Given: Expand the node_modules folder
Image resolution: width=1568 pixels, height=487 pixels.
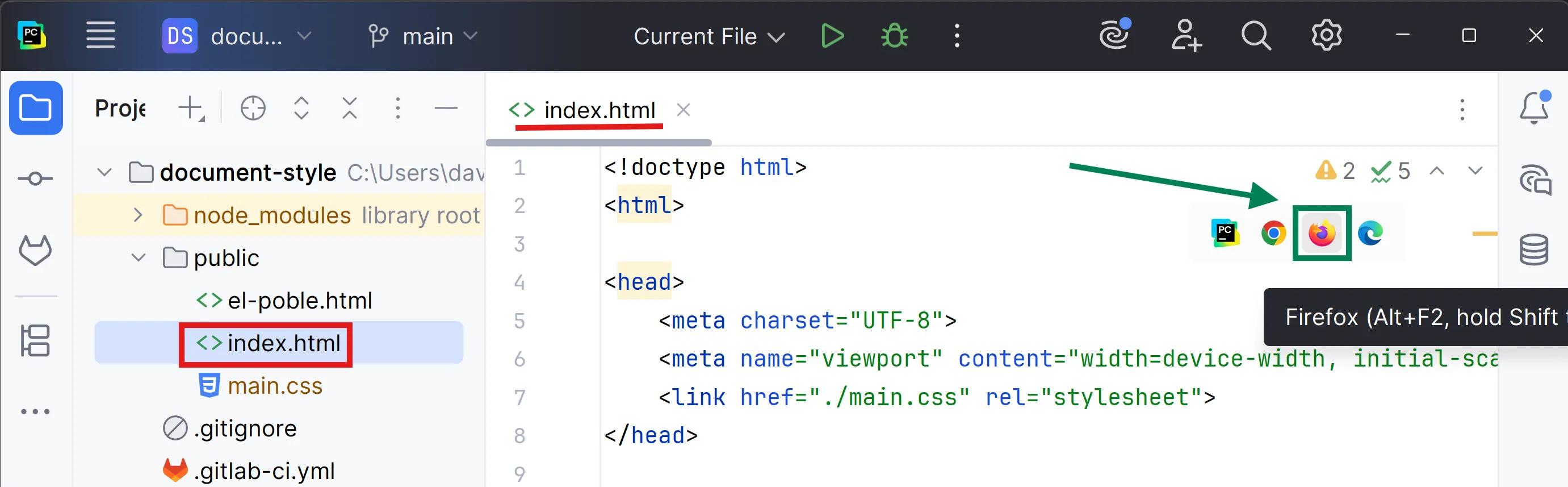Looking at the screenshot, I should (x=138, y=215).
